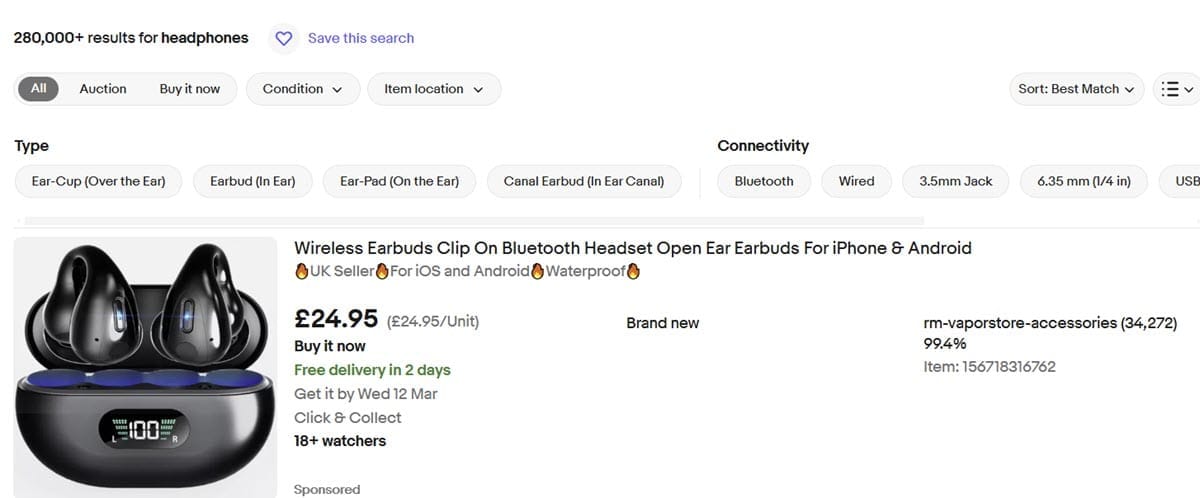This screenshot has width=1200, height=498.
Task: Click the Save this search link
Action: point(360,38)
